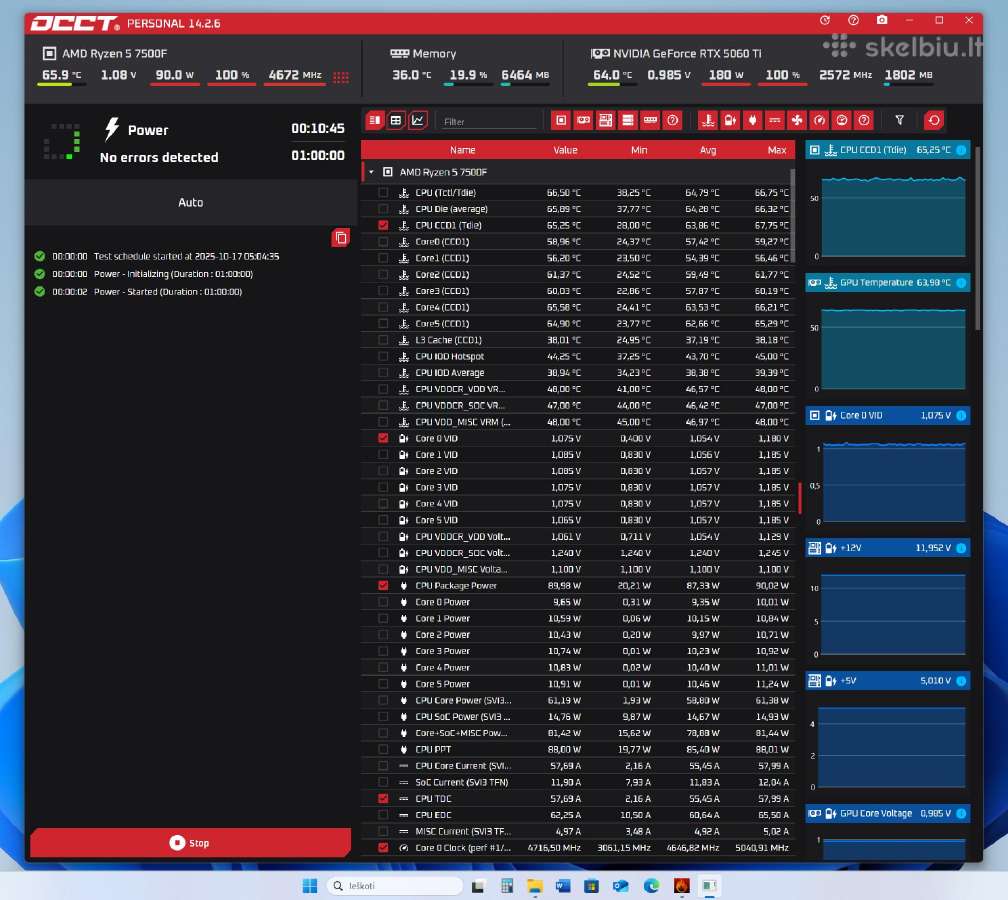Check the Core 3 Power checkbox
The image size is (1008, 900).
(383, 651)
